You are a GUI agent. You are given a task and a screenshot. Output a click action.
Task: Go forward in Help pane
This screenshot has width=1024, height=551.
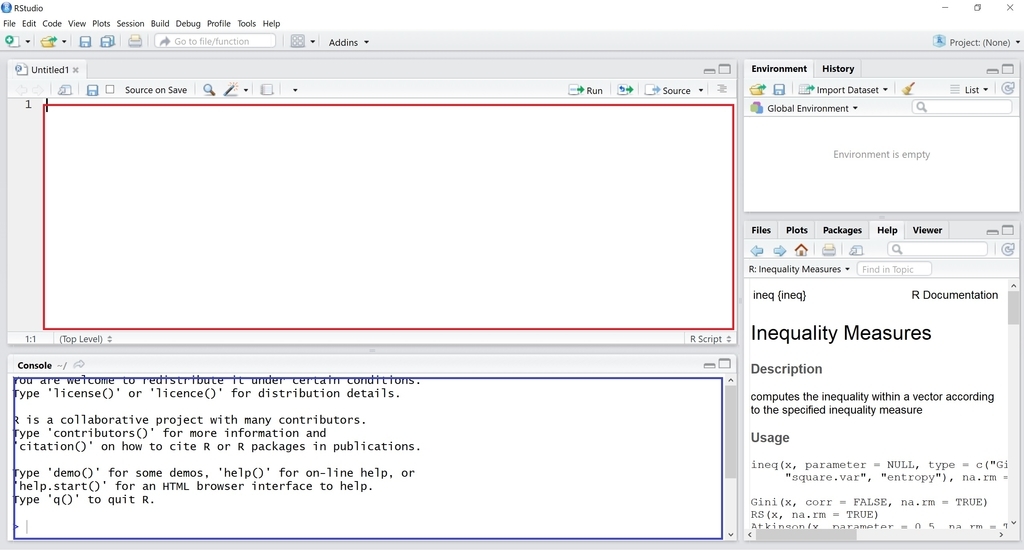click(x=779, y=250)
